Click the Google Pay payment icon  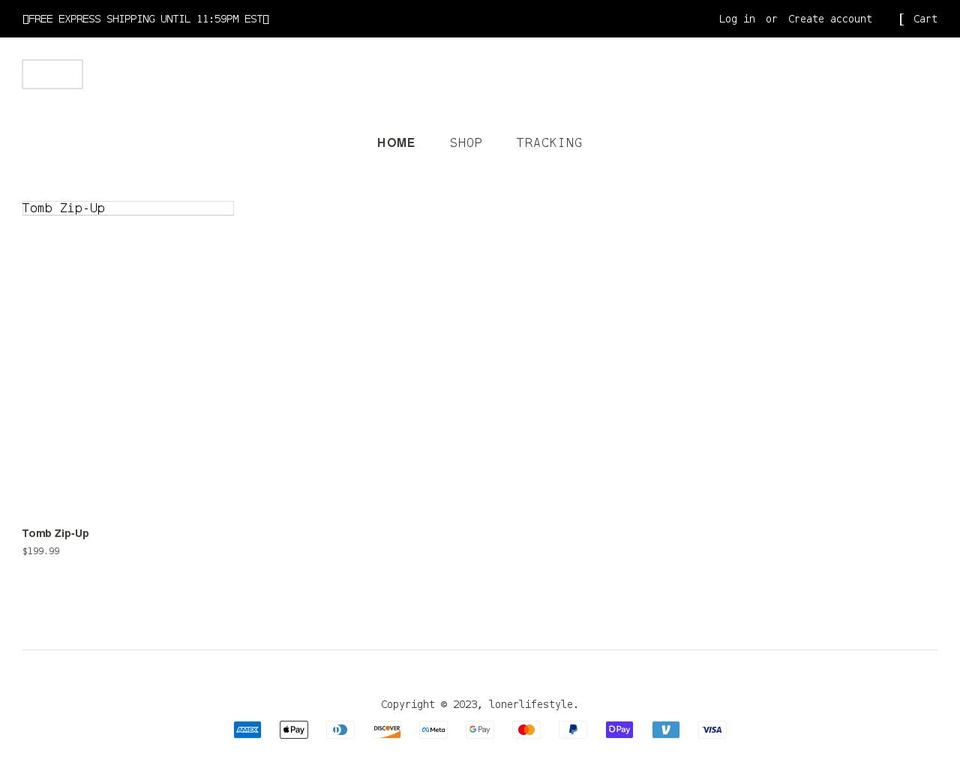(x=480, y=730)
